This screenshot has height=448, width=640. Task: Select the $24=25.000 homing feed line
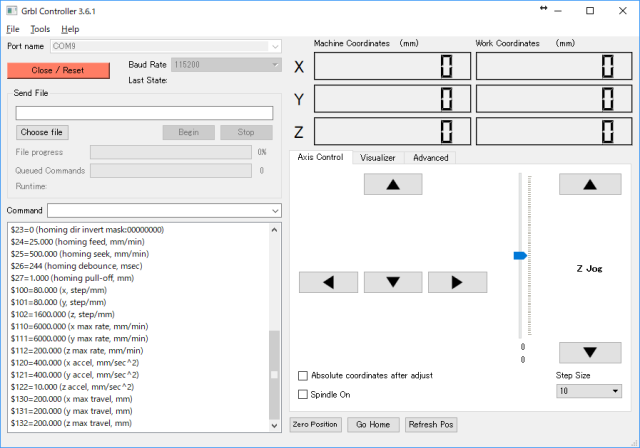click(78, 242)
